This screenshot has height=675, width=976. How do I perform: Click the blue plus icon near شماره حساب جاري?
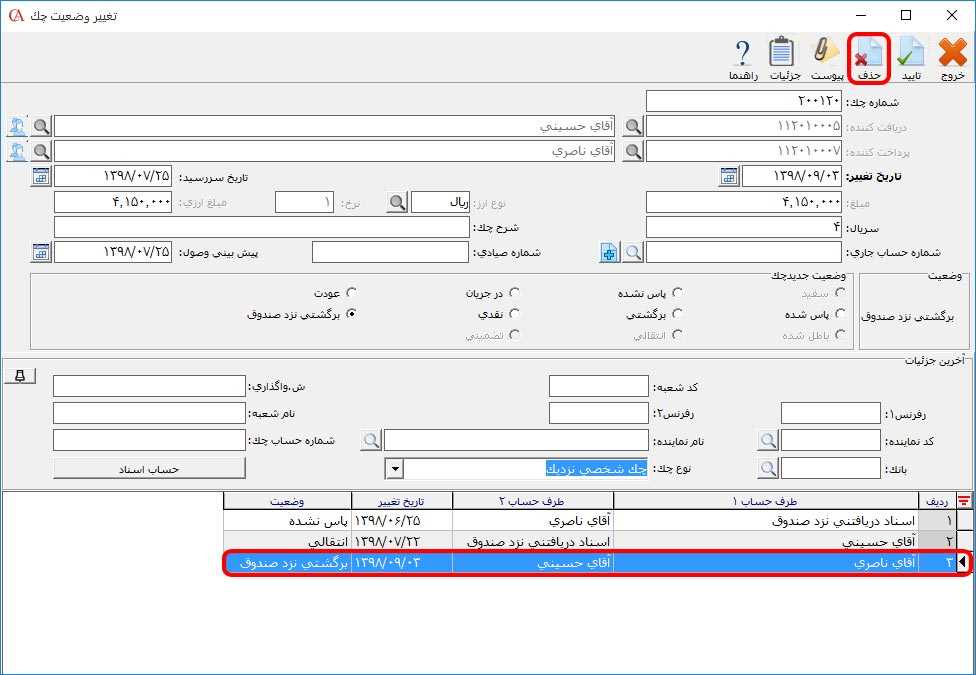coord(608,253)
